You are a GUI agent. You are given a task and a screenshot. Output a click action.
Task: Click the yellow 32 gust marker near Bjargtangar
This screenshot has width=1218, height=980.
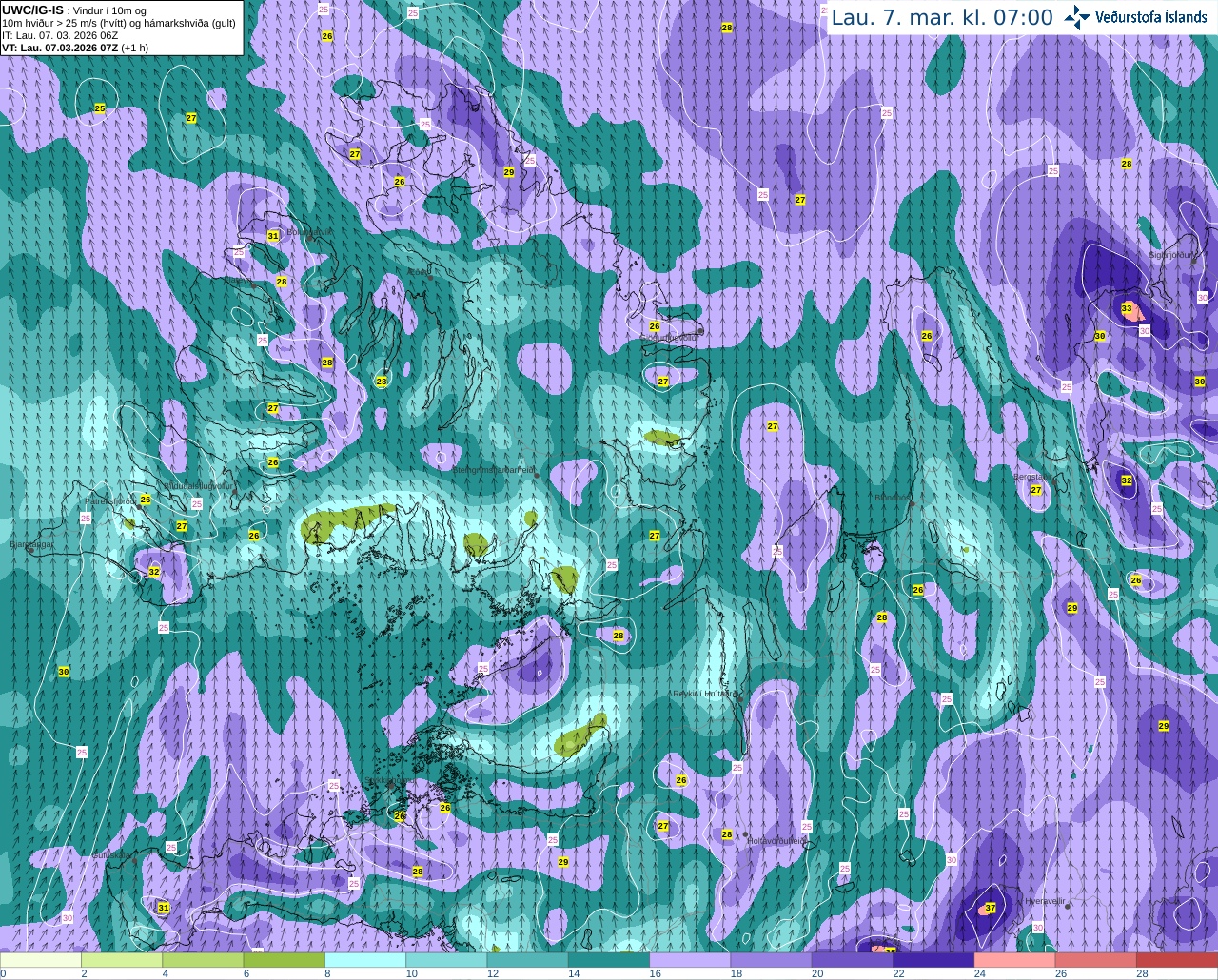coord(154,572)
